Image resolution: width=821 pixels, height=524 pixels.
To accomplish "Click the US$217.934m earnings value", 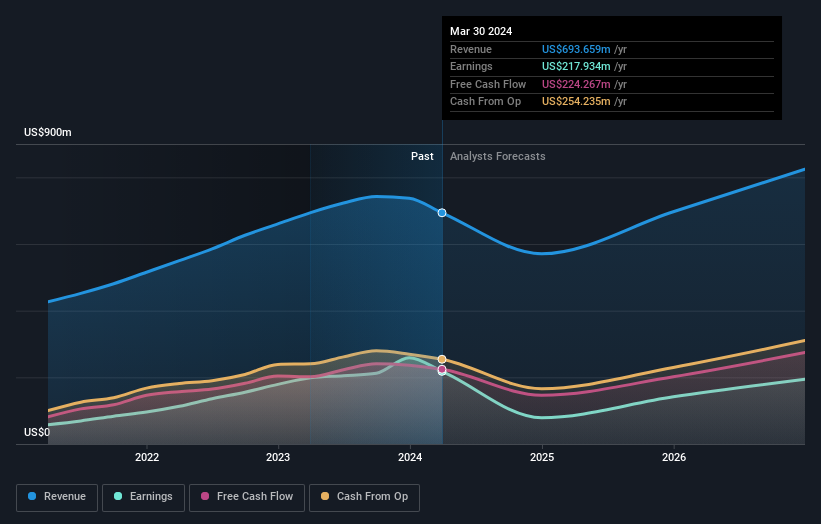I will coord(576,66).
